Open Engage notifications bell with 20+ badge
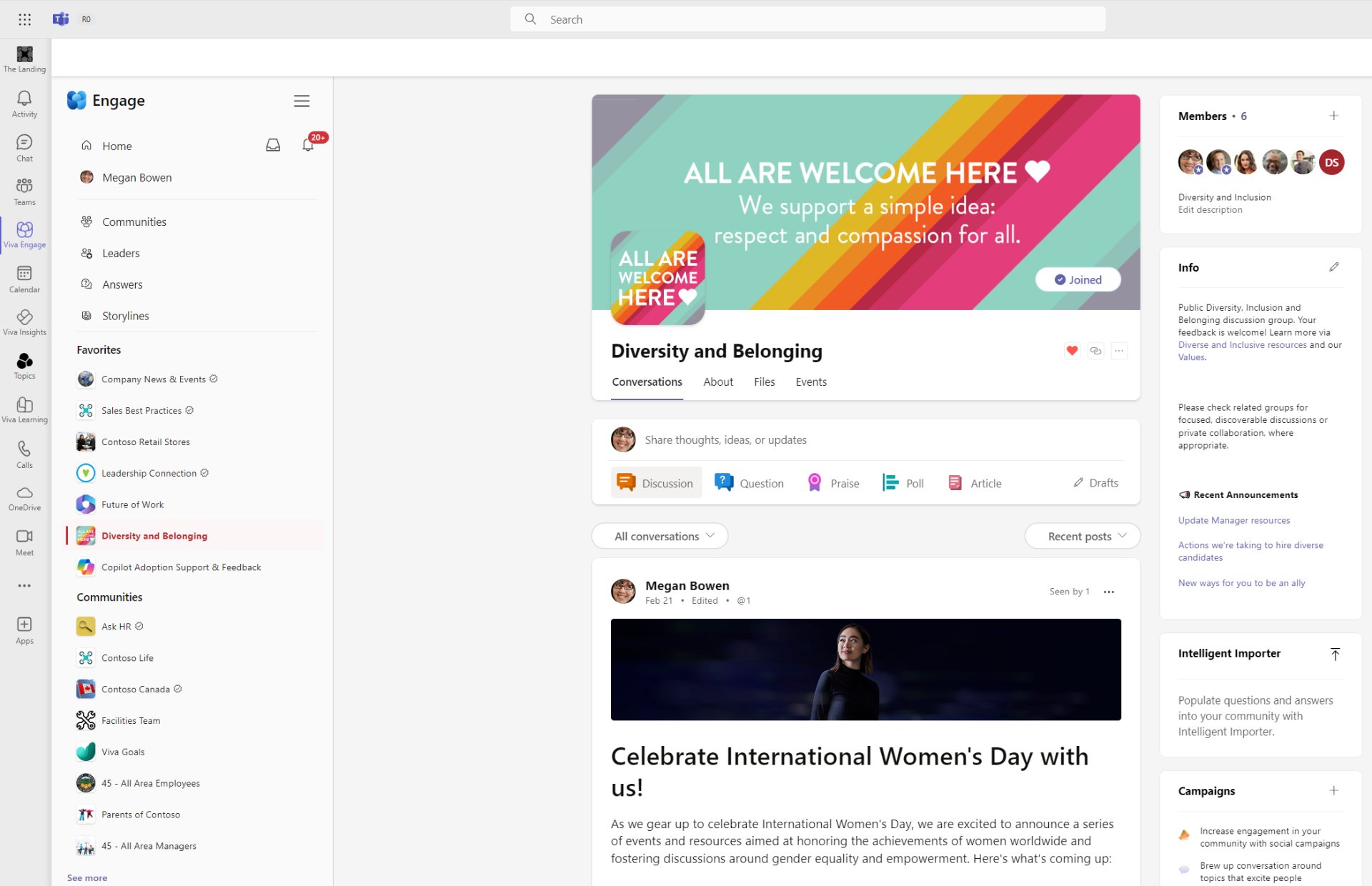Image resolution: width=1372 pixels, height=886 pixels. (x=308, y=145)
